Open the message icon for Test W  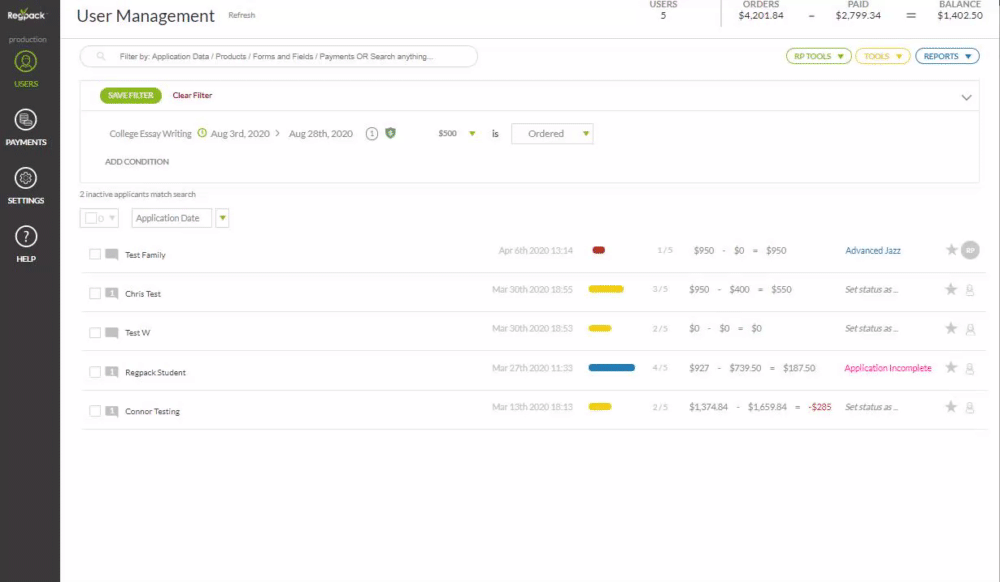tap(112, 333)
